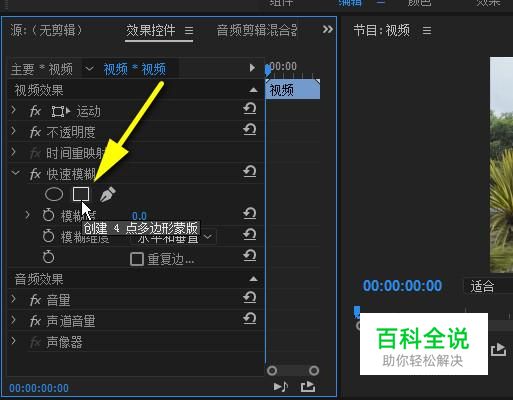Reset the 不透明度 effect
The width and height of the screenshot is (513, 400).
(250, 129)
